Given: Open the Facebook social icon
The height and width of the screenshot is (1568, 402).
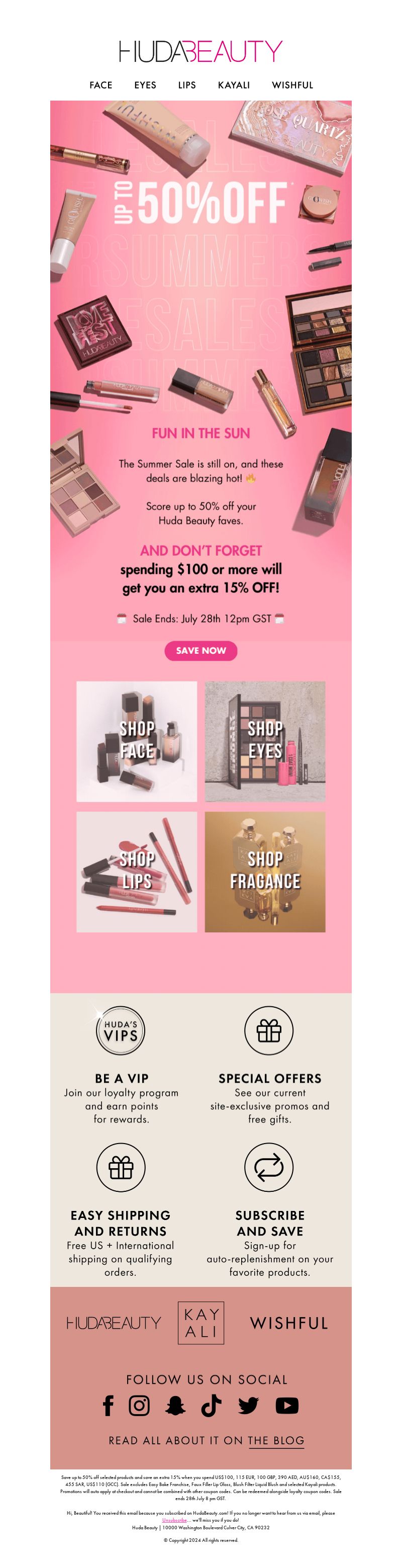Looking at the screenshot, I should [108, 1406].
